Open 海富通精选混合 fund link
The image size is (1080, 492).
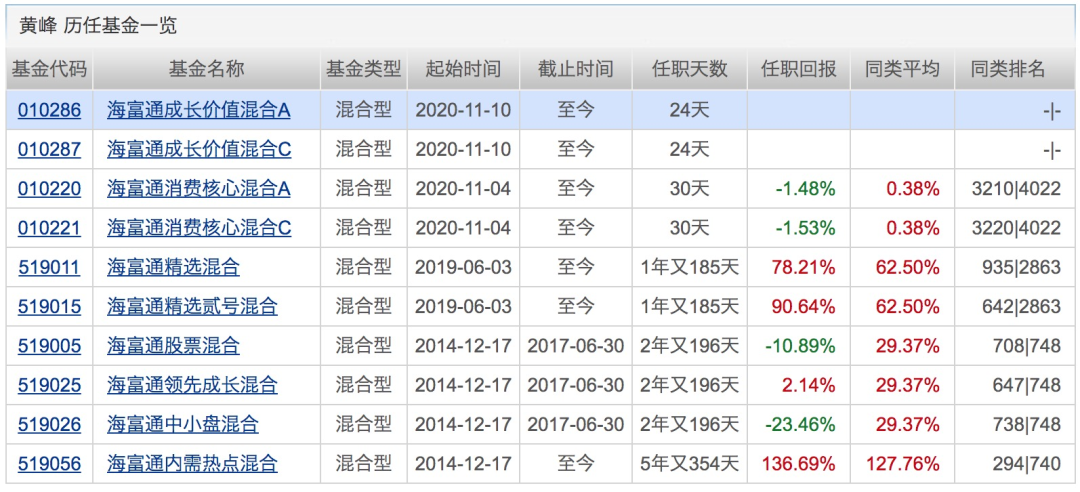pos(174,267)
